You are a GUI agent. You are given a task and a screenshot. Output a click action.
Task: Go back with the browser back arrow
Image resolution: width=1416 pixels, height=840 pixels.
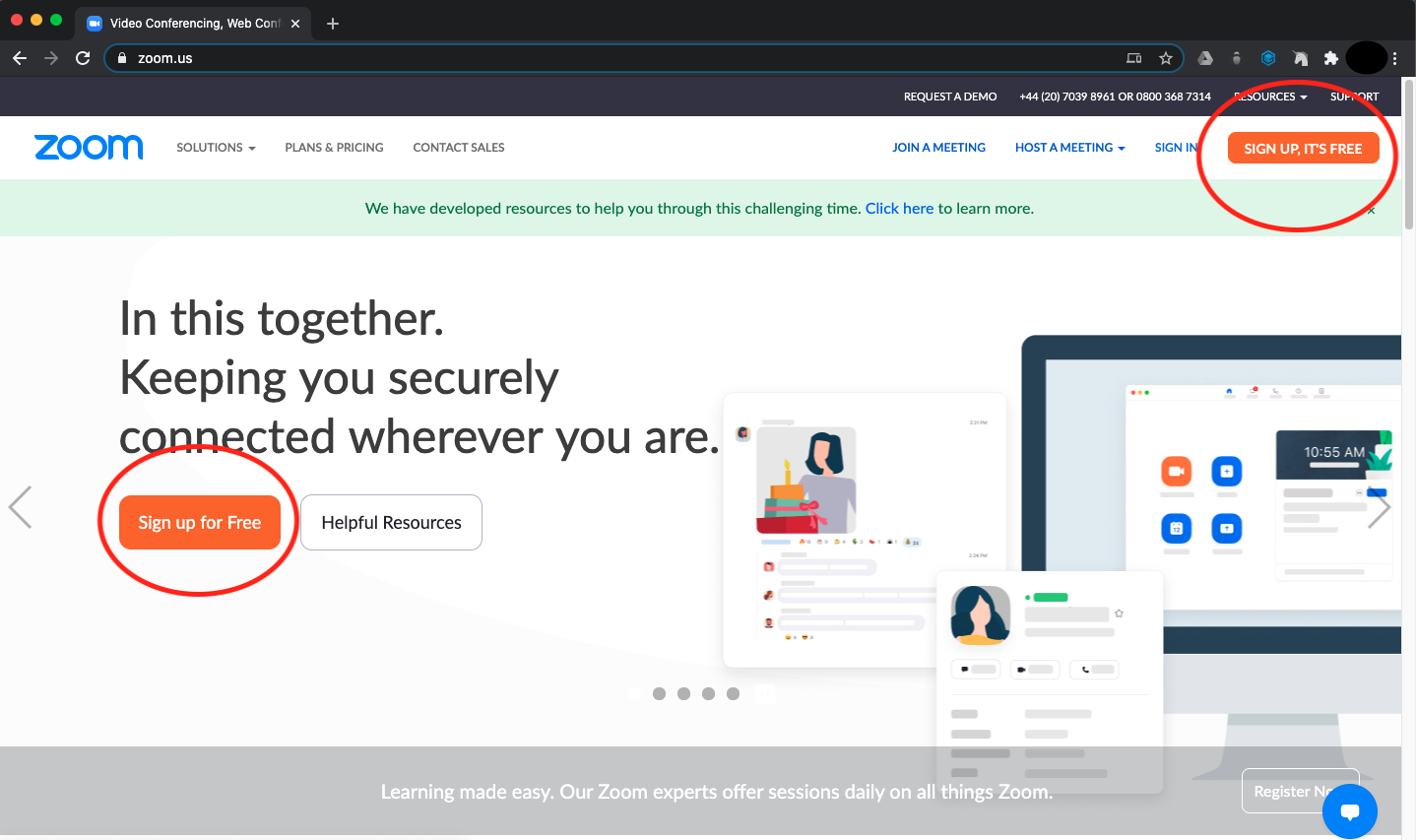pyautogui.click(x=20, y=58)
